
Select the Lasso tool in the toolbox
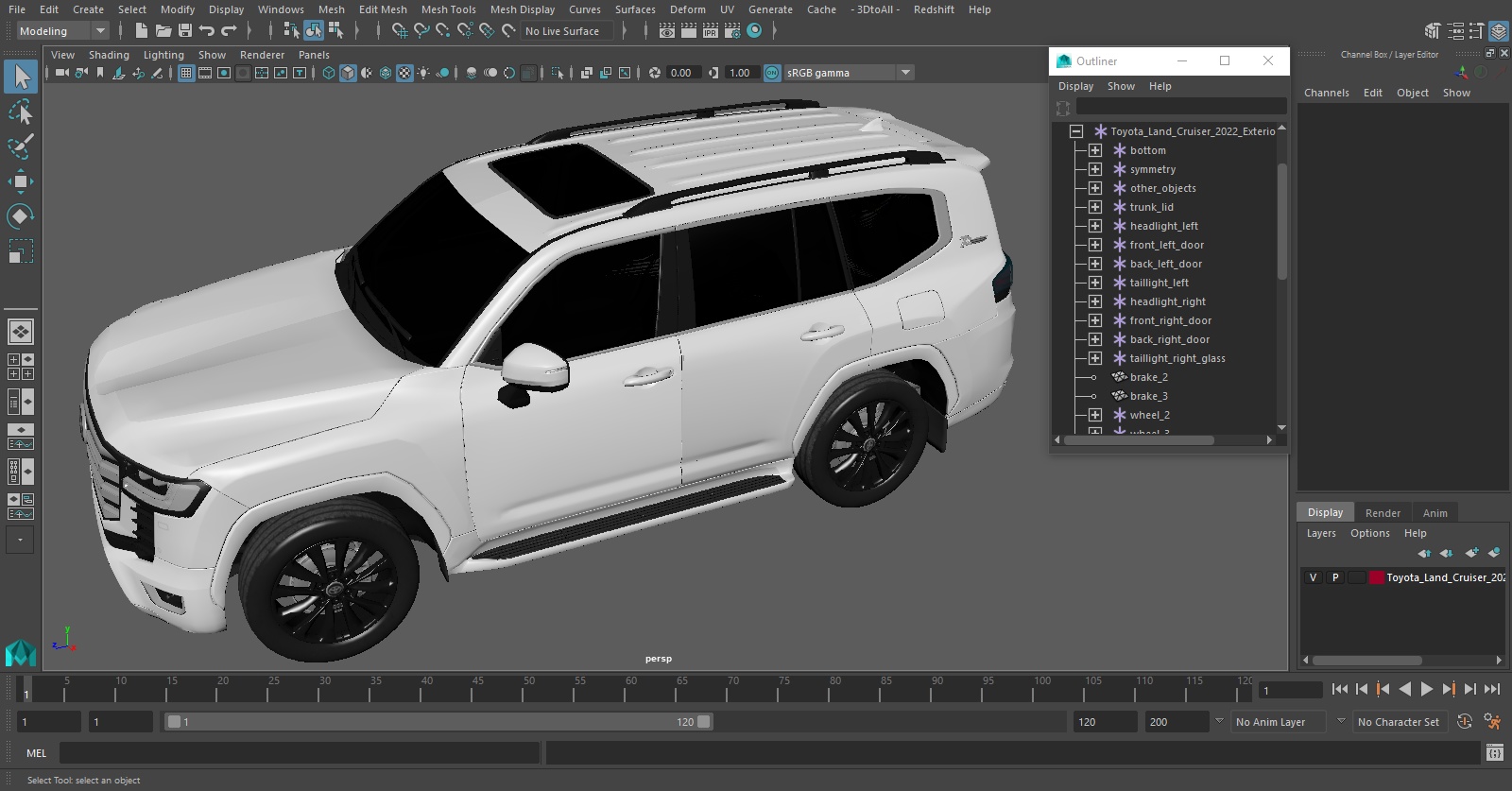coord(20,112)
